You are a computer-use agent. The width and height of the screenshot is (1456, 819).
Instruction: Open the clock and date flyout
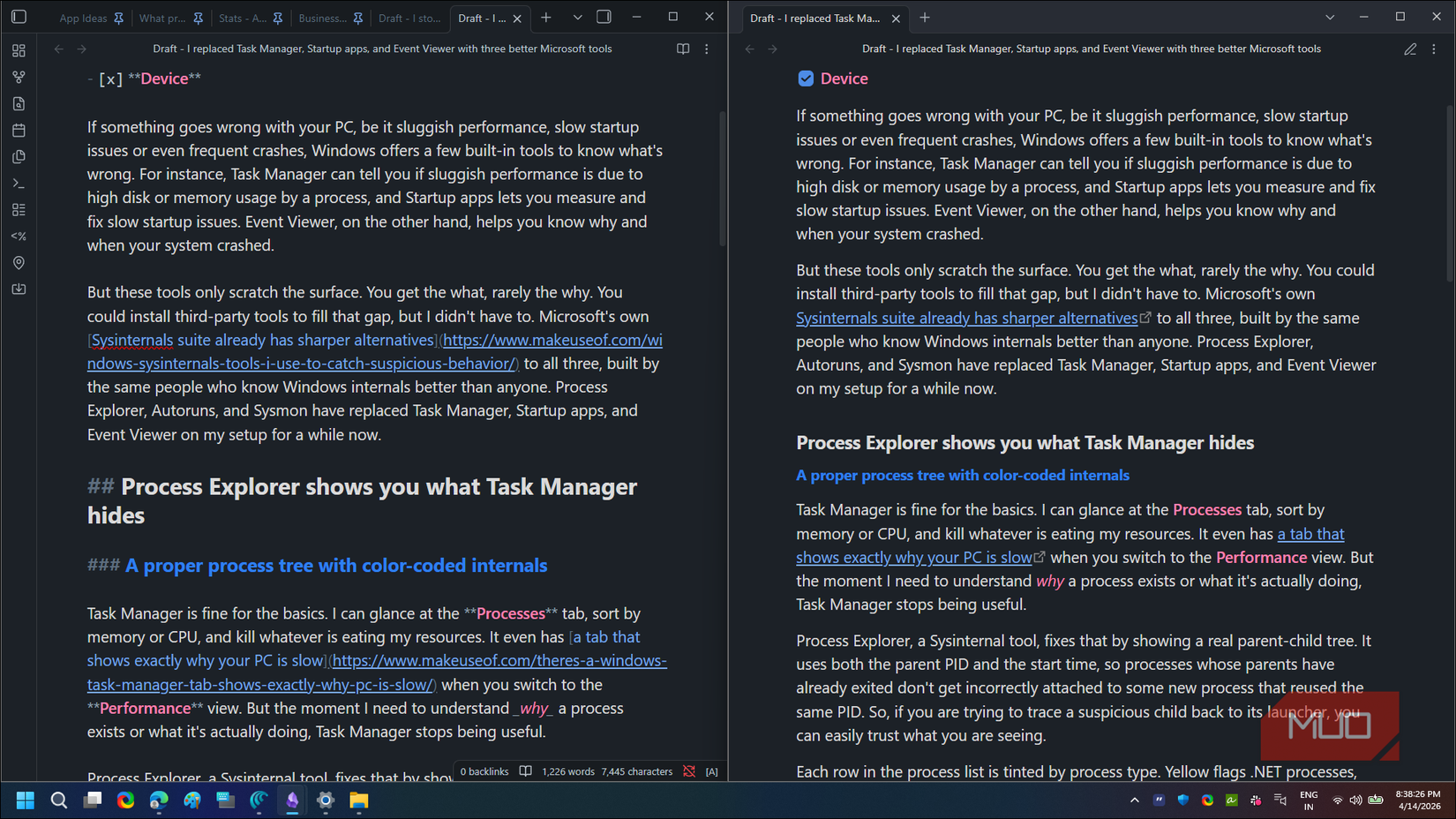click(x=1418, y=800)
